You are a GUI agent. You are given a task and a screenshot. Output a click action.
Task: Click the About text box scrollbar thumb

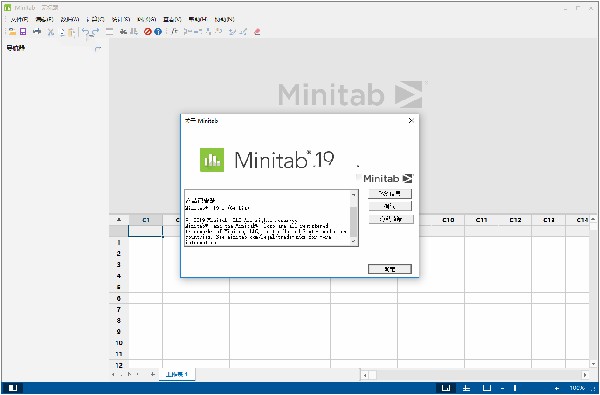354,222
